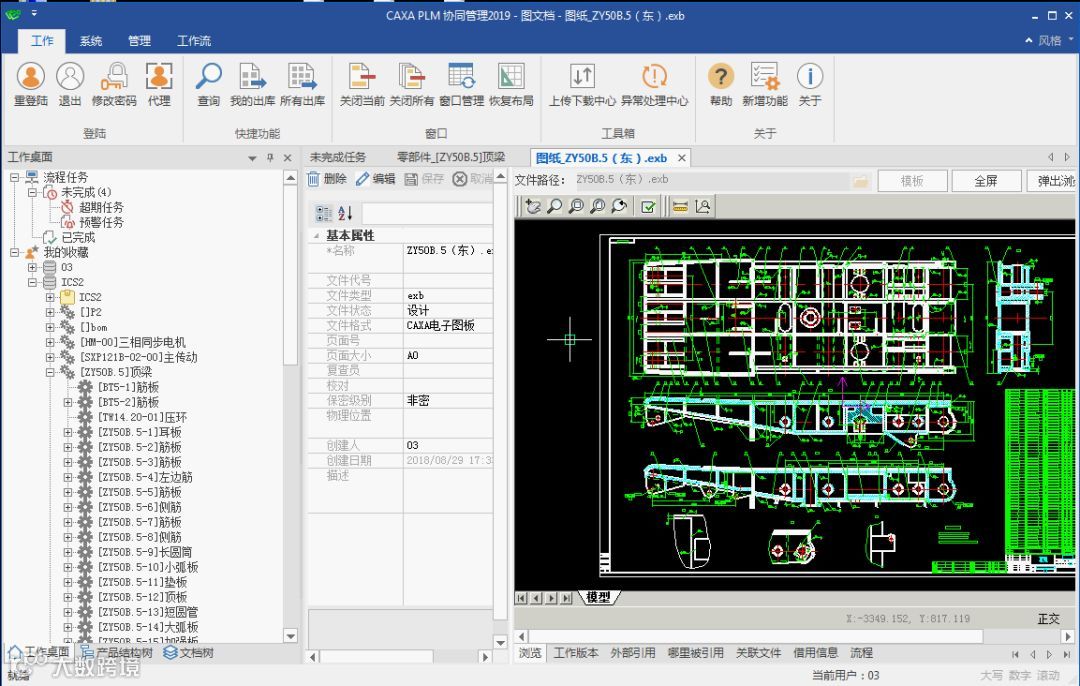This screenshot has width=1080, height=686.
Task: Switch to 哪里被引用 bottom tab
Action: tap(695, 653)
